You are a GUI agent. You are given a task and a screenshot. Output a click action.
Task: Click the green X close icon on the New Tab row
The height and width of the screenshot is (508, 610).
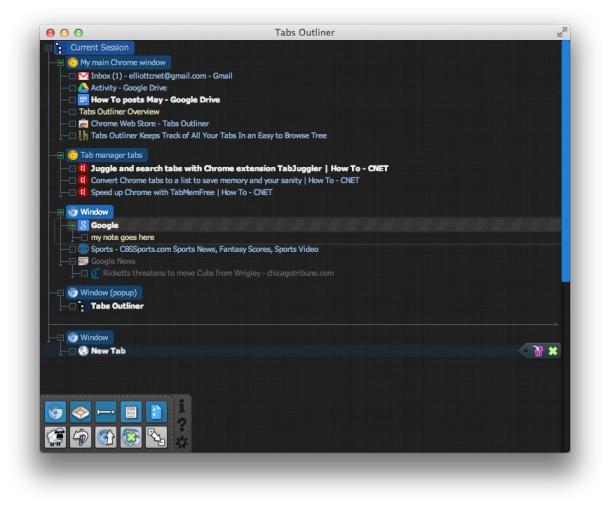pyautogui.click(x=553, y=351)
